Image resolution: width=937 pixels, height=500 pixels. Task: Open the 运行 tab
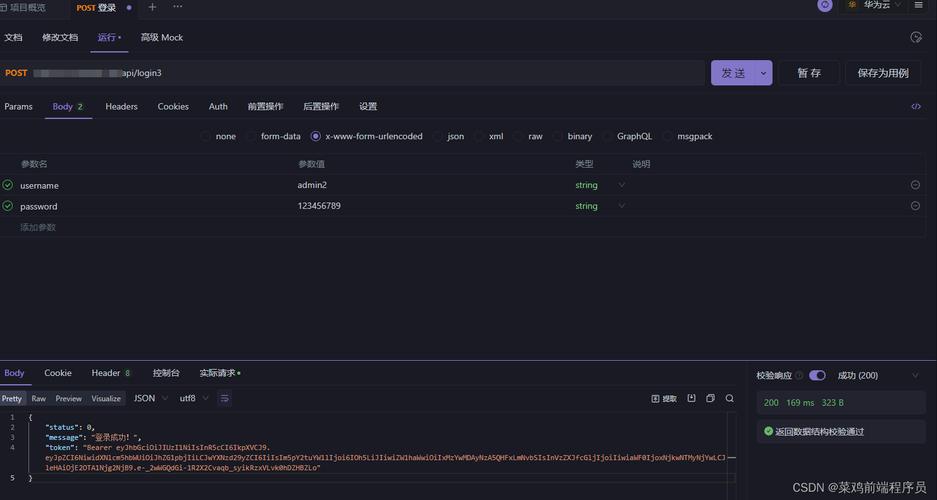tap(107, 37)
